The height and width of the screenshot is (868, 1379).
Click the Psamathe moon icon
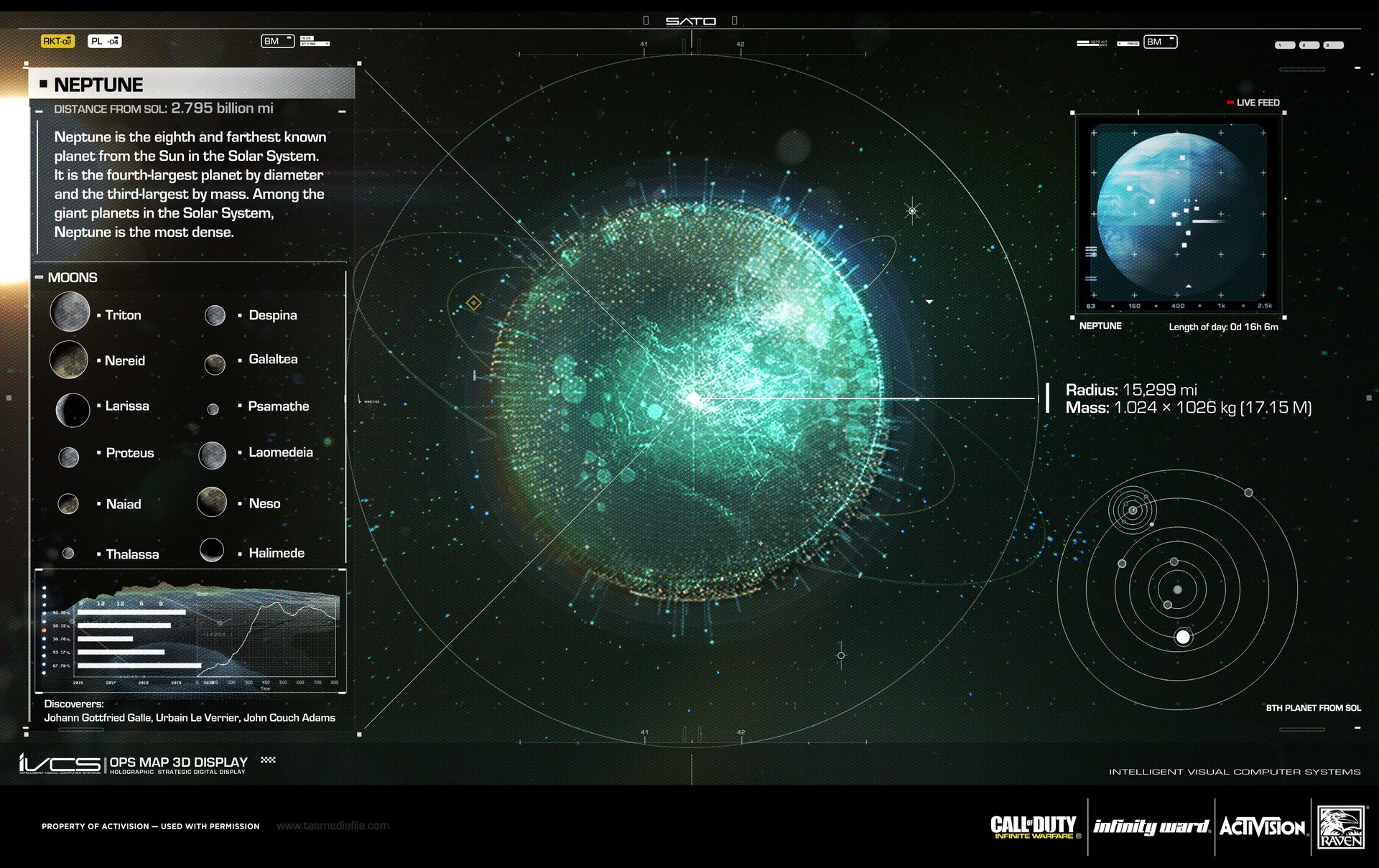click(x=213, y=409)
